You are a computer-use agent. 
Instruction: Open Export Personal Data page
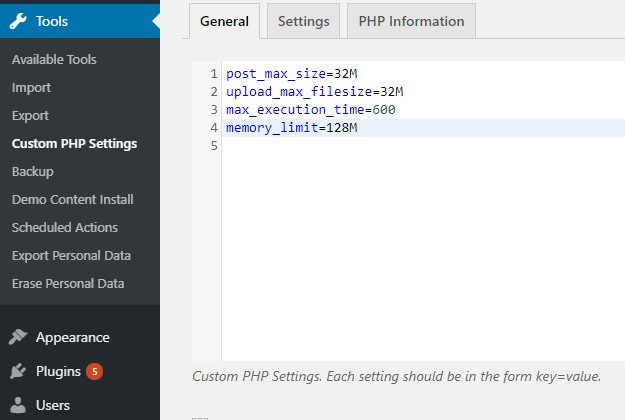pyautogui.click(x=71, y=255)
